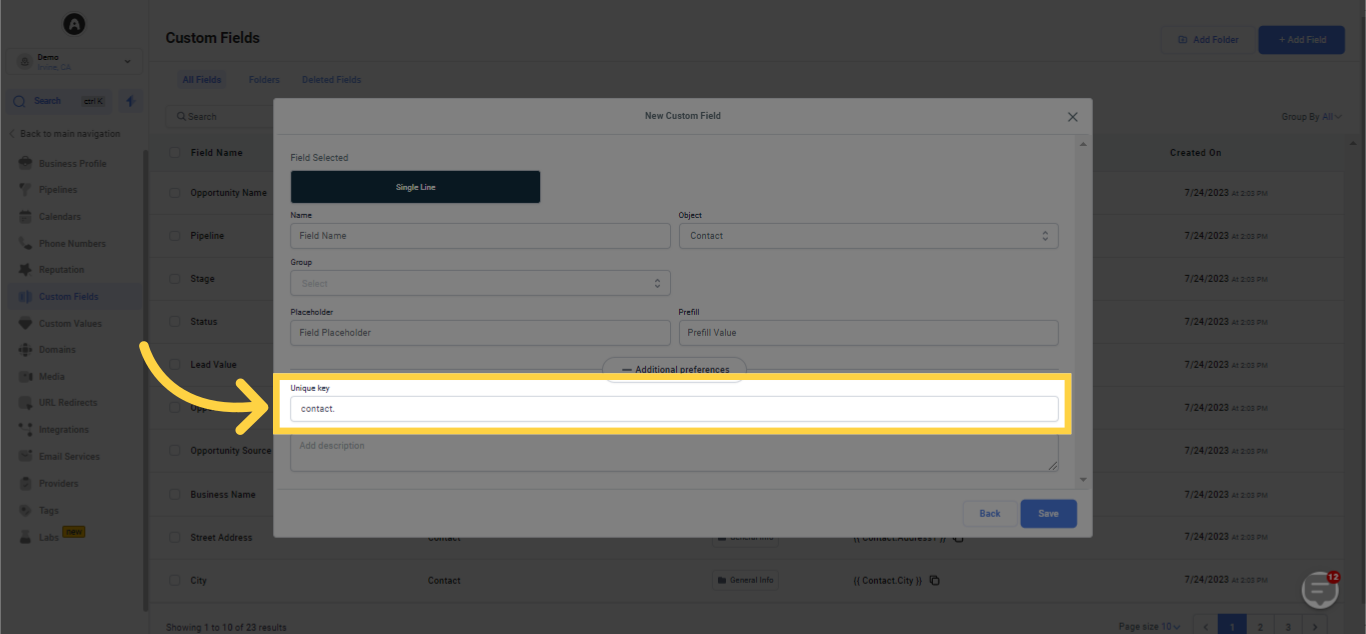Click the Opportunity Source row name
This screenshot has width=1366, height=634.
coord(230,451)
